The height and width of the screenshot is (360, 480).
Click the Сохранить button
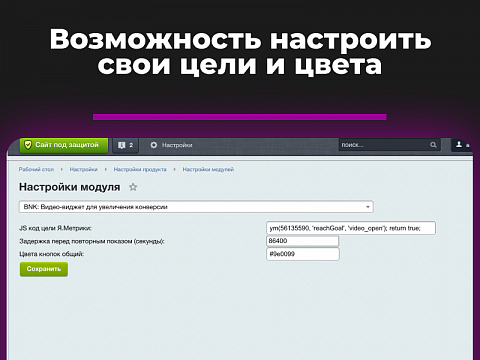(x=44, y=269)
